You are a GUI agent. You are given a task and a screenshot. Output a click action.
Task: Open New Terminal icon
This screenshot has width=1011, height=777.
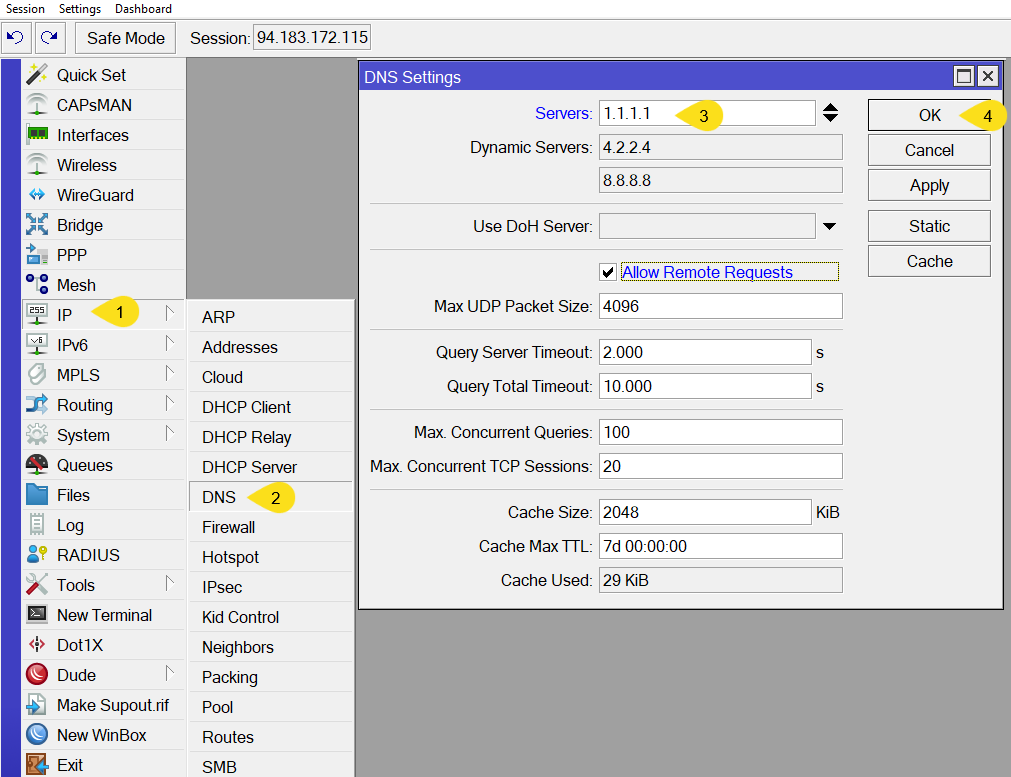[x=37, y=615]
